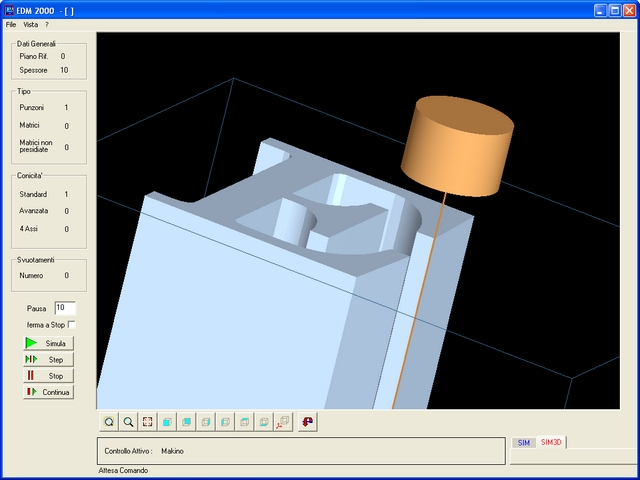Click the Makino controller name text
Image resolution: width=640 pixels, height=480 pixels.
tap(172, 451)
